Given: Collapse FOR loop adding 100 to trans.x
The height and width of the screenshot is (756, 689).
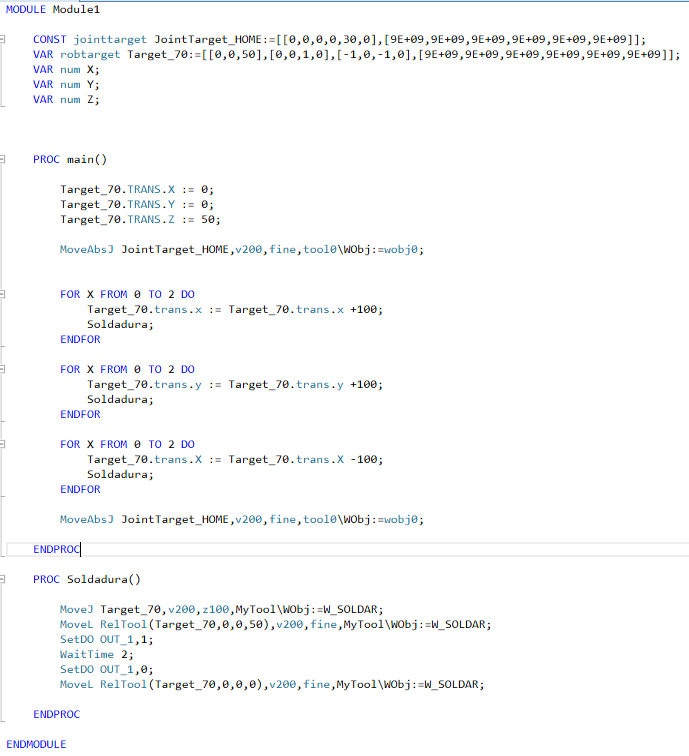Looking at the screenshot, I should tap(2, 294).
